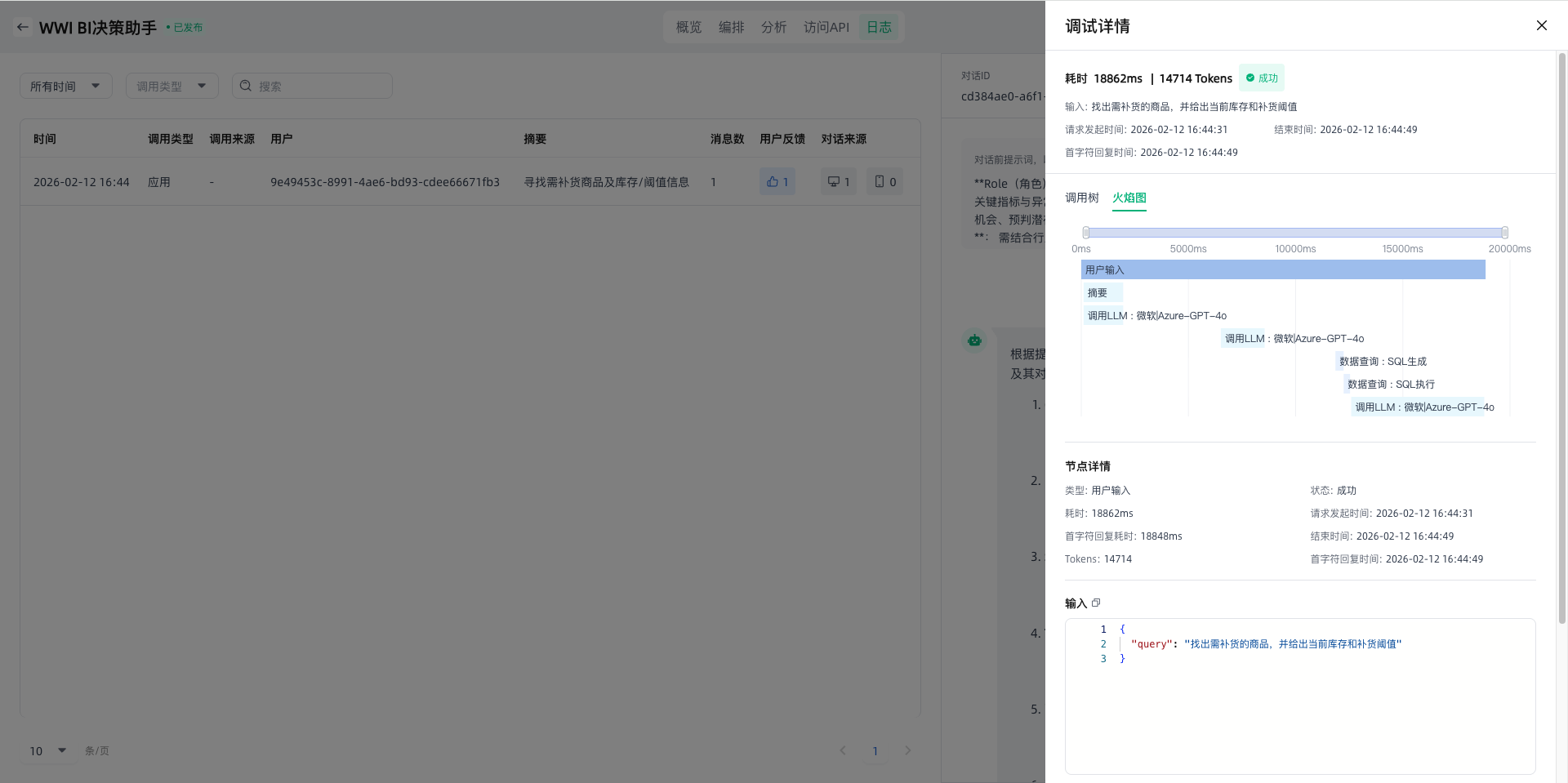The image size is (1568, 783).
Task: Click the green robot avatar icon
Action: 974,340
